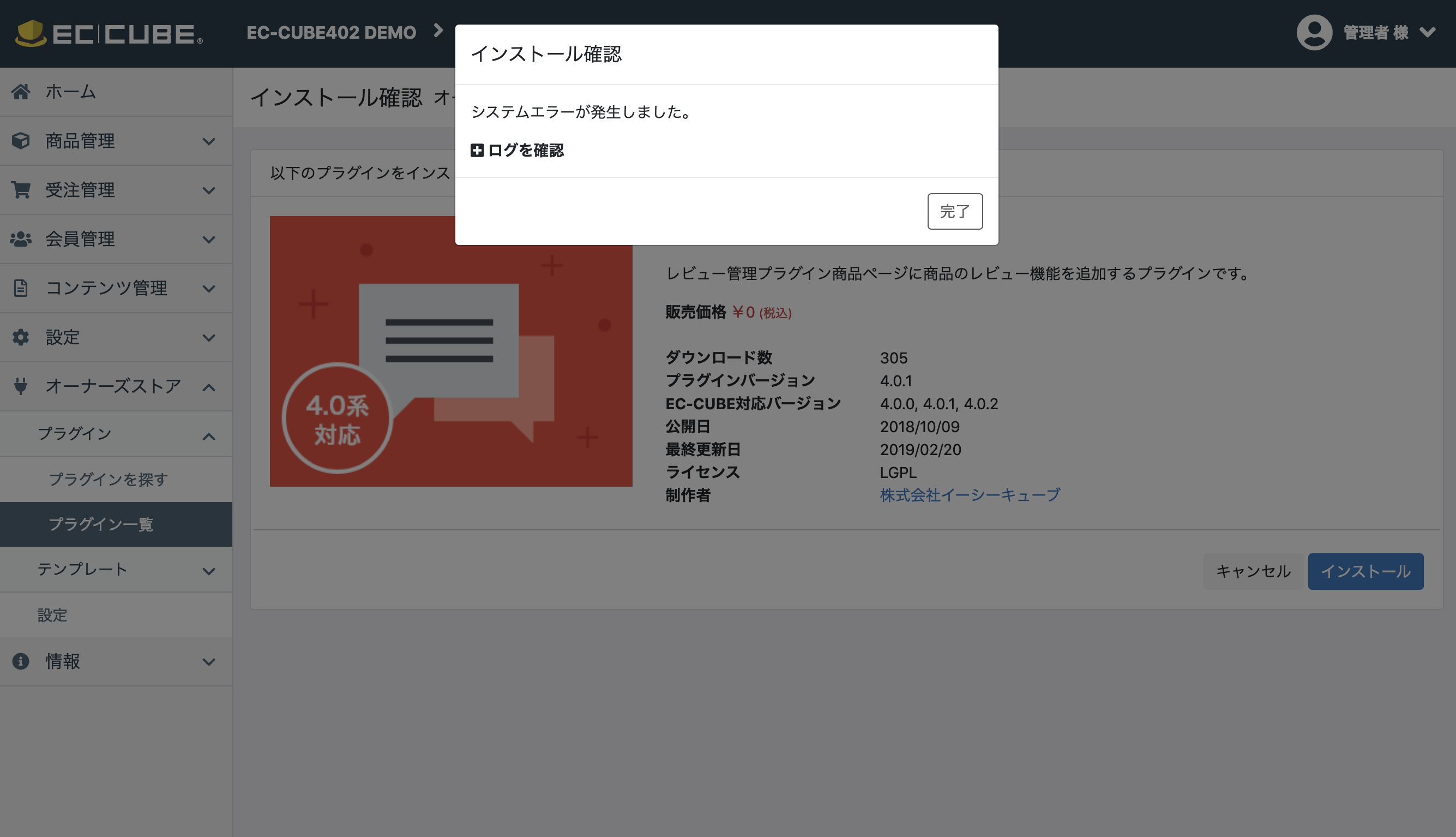This screenshot has width=1456, height=837.
Task: Click the blue インストール button
Action: tap(1365, 571)
